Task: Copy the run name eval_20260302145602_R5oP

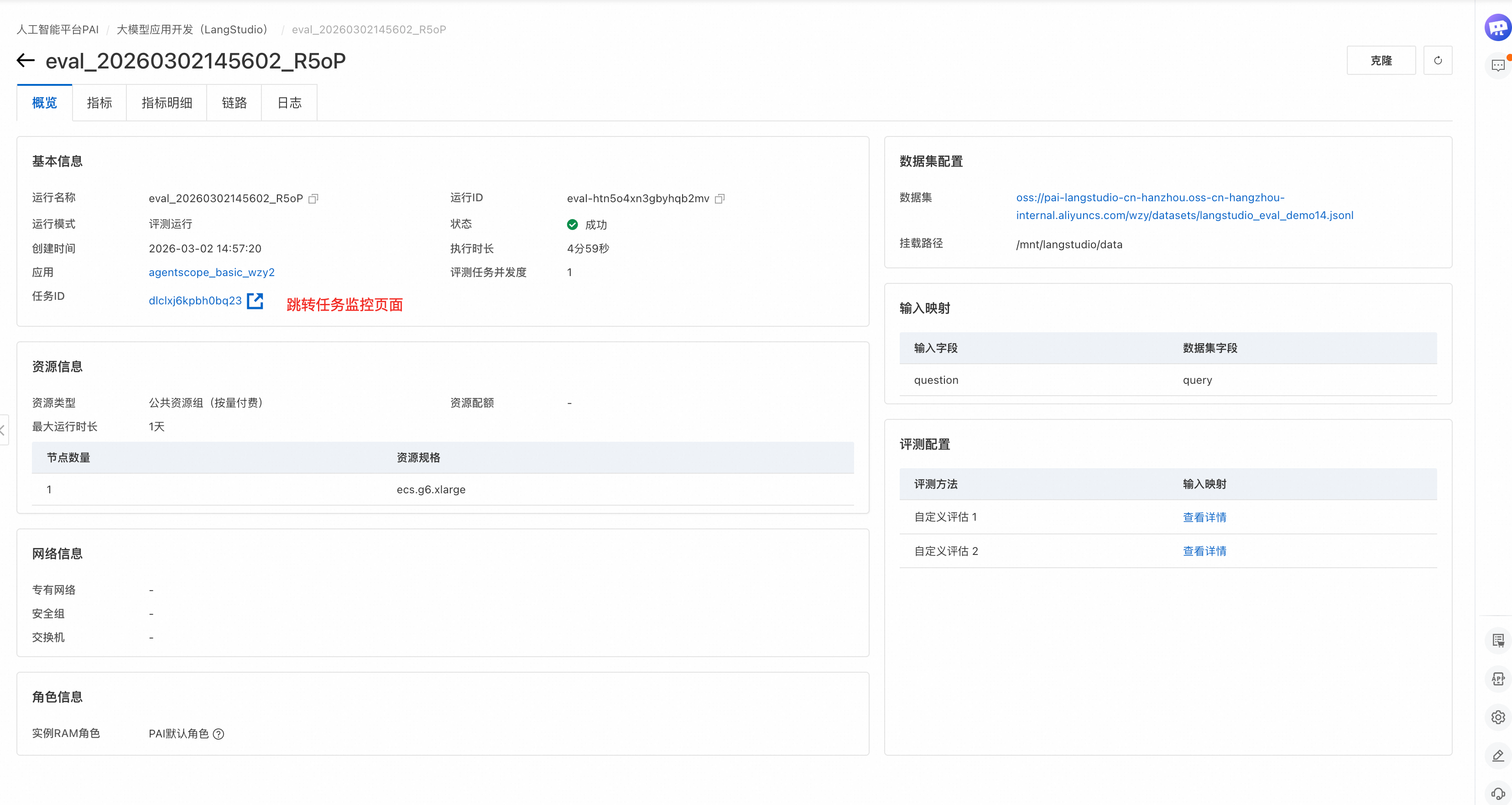Action: point(313,199)
